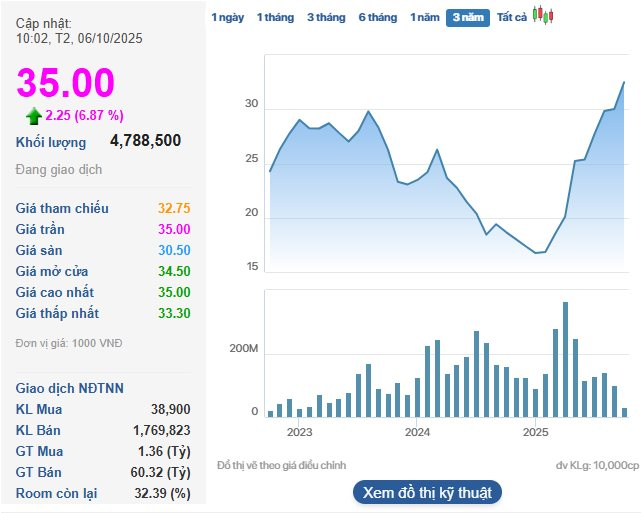644x513 pixels.
Task: Click the large 35.00 current price
Action: coord(65,83)
